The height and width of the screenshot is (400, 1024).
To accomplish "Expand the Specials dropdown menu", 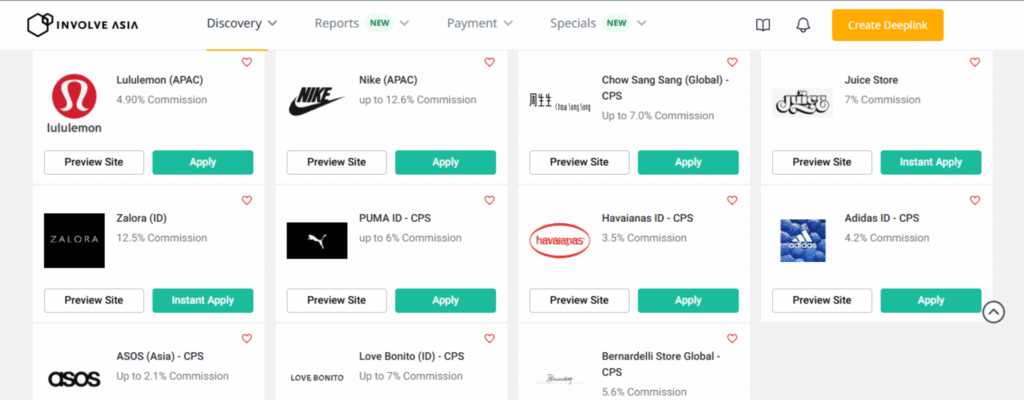I will [x=598, y=23].
